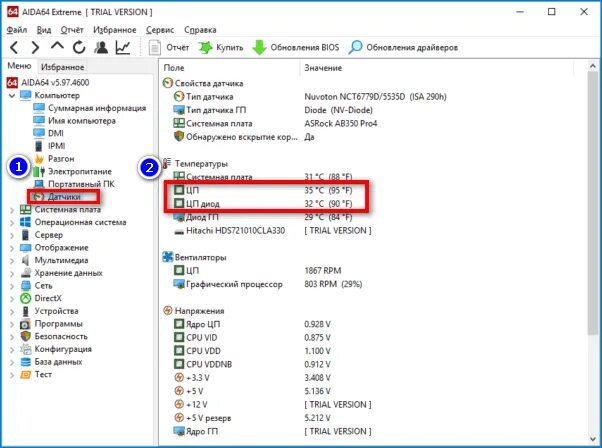Screen dimensions: 602x448
Task: Click the Температуры thermometer icon
Action: (167, 164)
